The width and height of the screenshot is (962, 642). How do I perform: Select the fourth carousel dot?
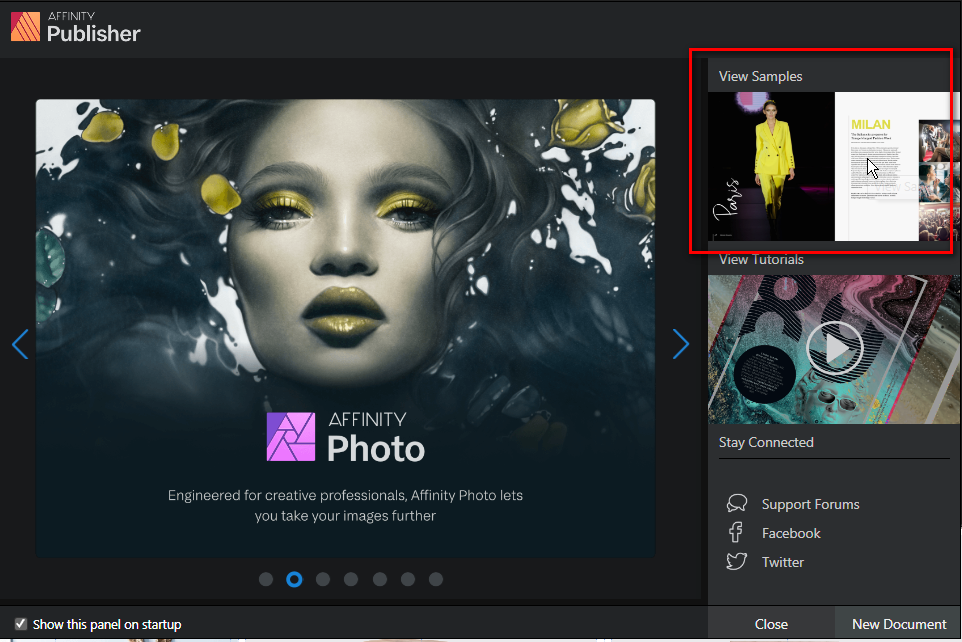tap(351, 579)
